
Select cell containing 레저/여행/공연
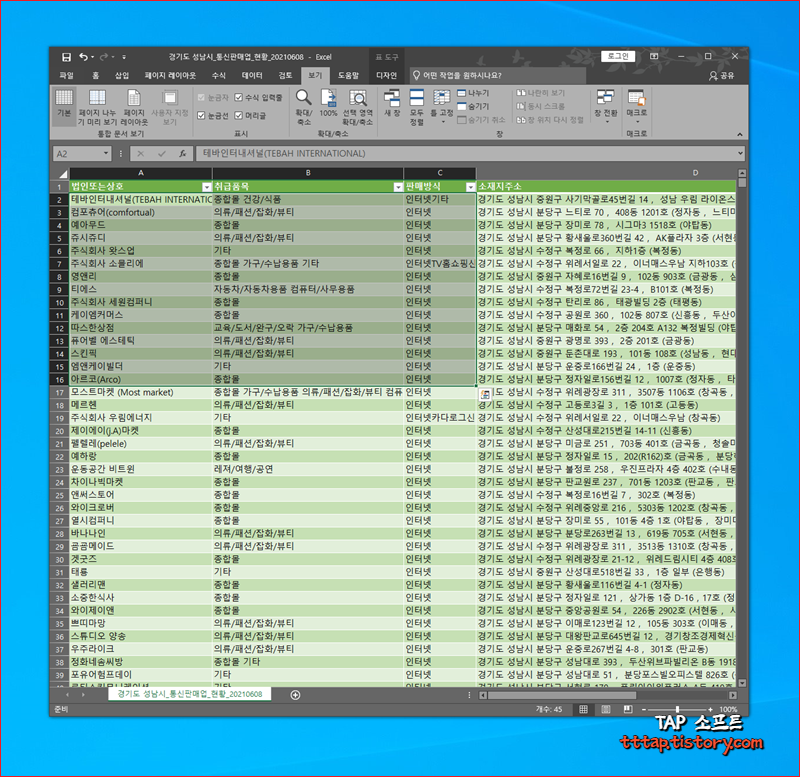[x=308, y=469]
